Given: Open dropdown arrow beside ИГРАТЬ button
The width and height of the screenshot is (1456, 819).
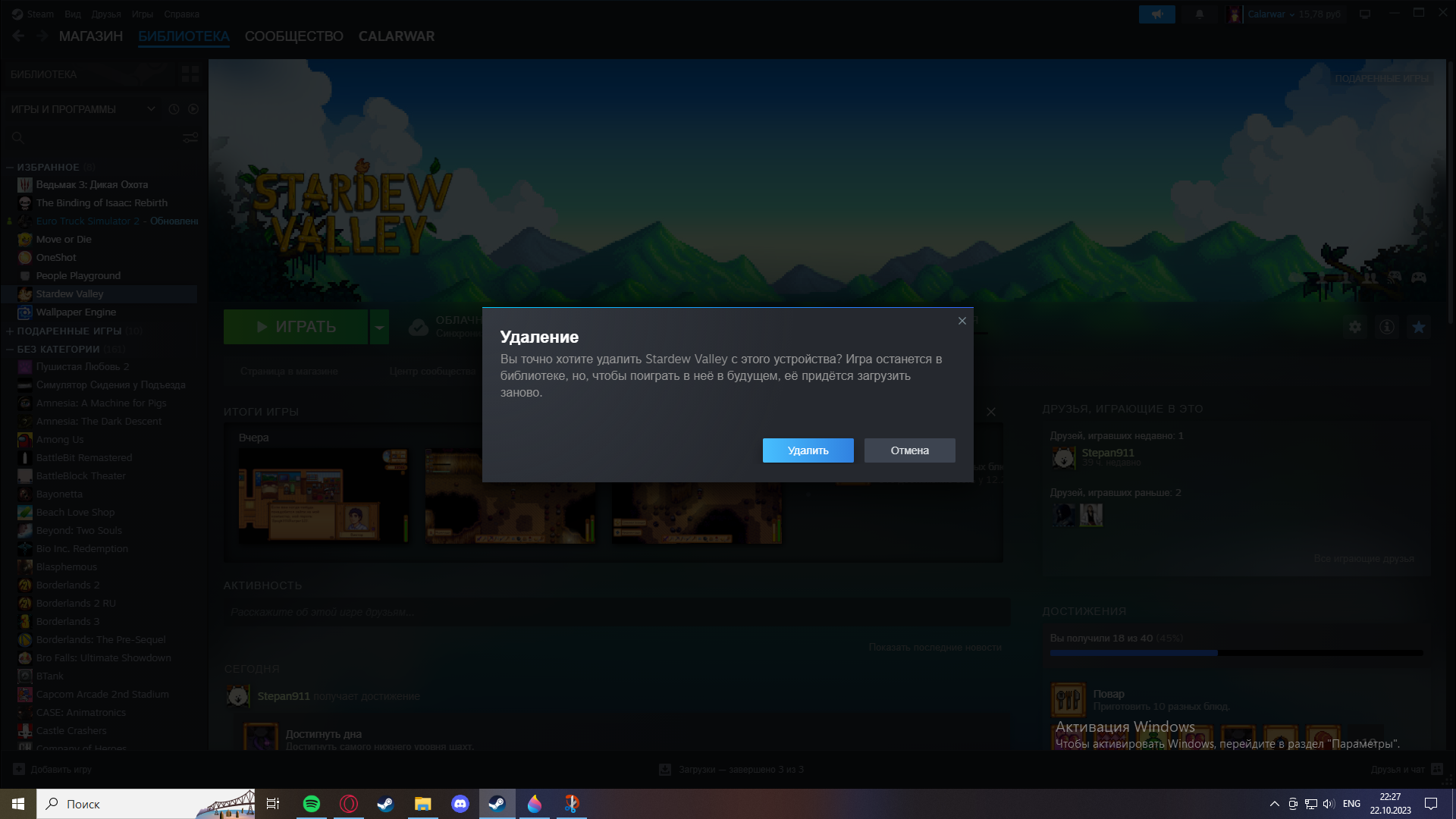Looking at the screenshot, I should [379, 327].
